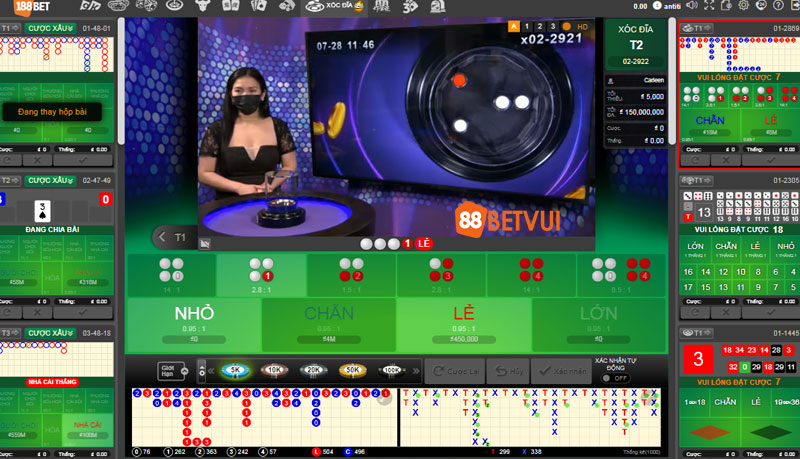The image size is (800, 459).
Task: Select the 10K chip
Action: tap(274, 371)
